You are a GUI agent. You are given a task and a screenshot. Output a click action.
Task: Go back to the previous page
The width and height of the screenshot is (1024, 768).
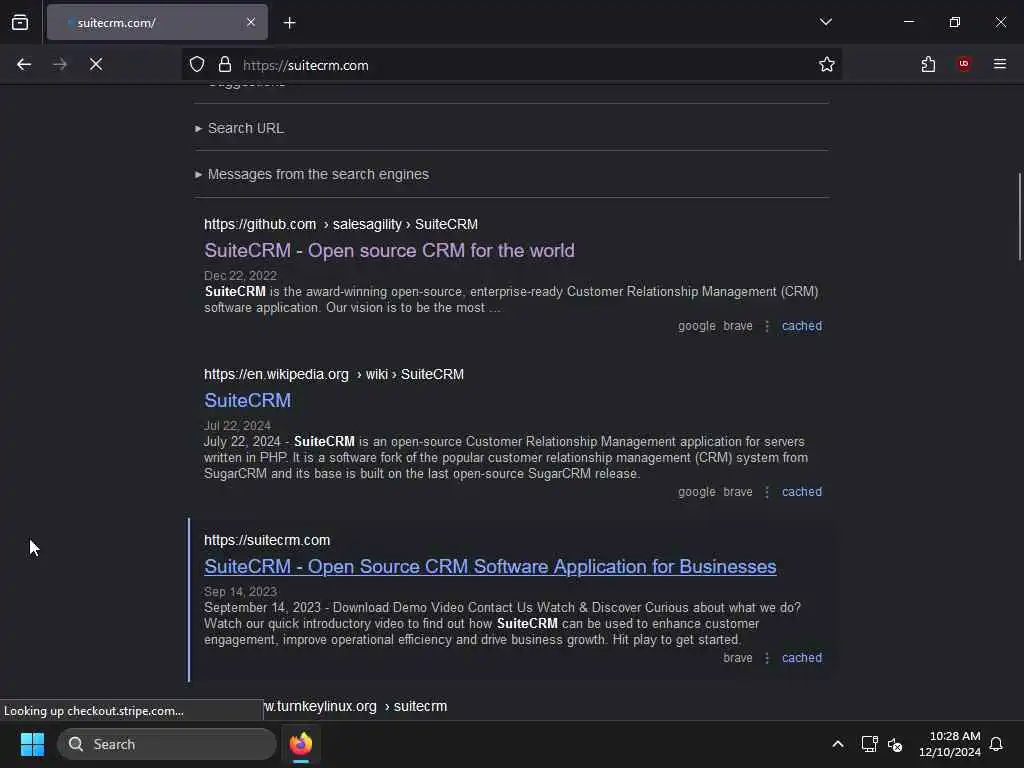coord(24,64)
